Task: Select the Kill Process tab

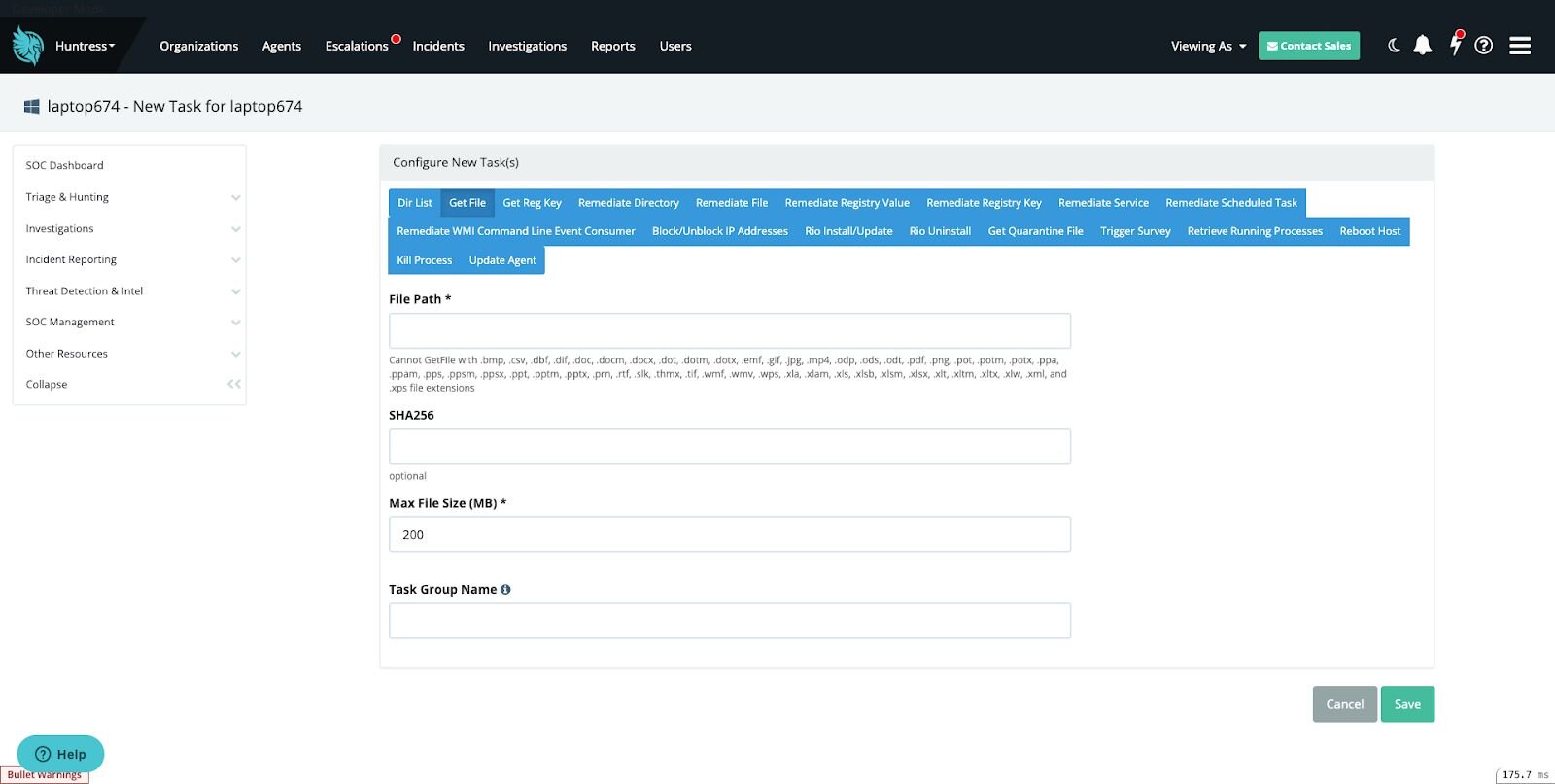Action: pos(424,260)
